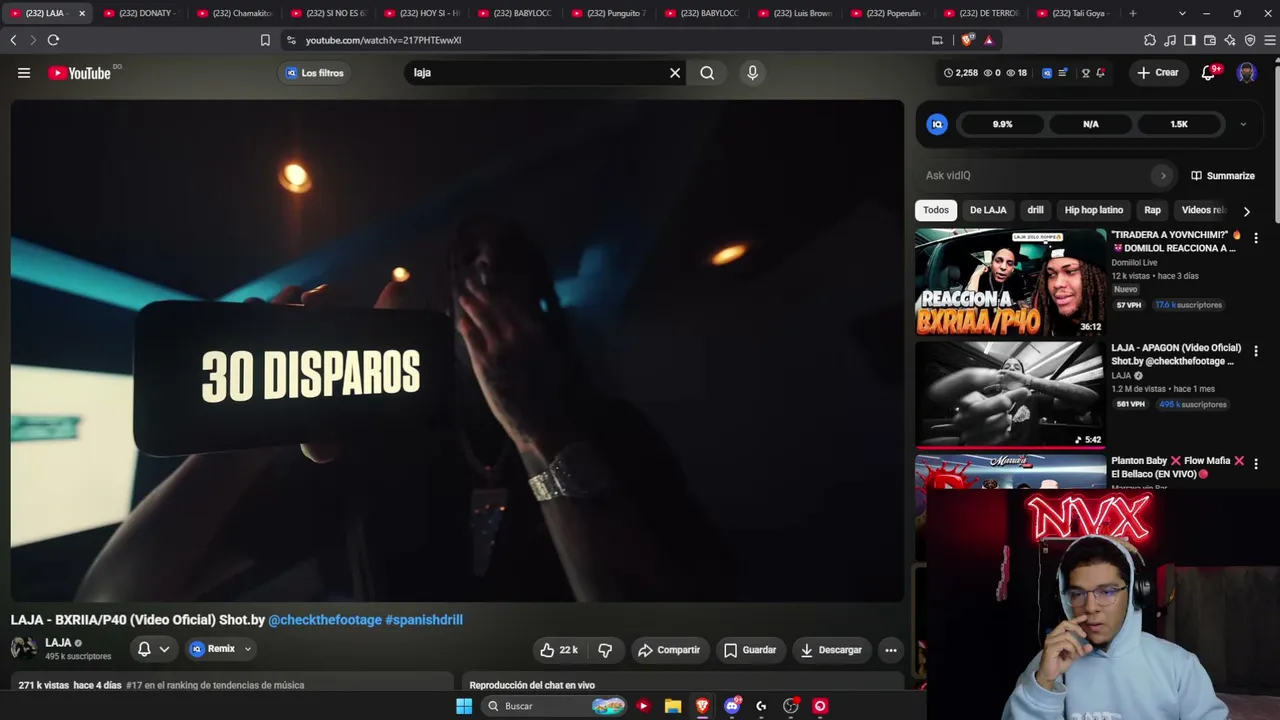The height and width of the screenshot is (720, 1280).
Task: Open the notifications bell with 9+ badge
Action: pos(1209,73)
